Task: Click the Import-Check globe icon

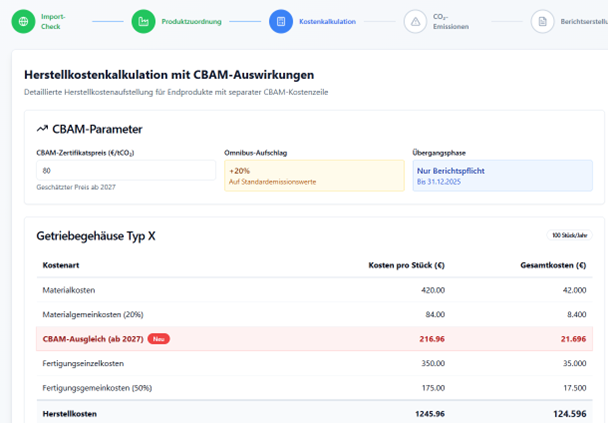Action: (23, 21)
